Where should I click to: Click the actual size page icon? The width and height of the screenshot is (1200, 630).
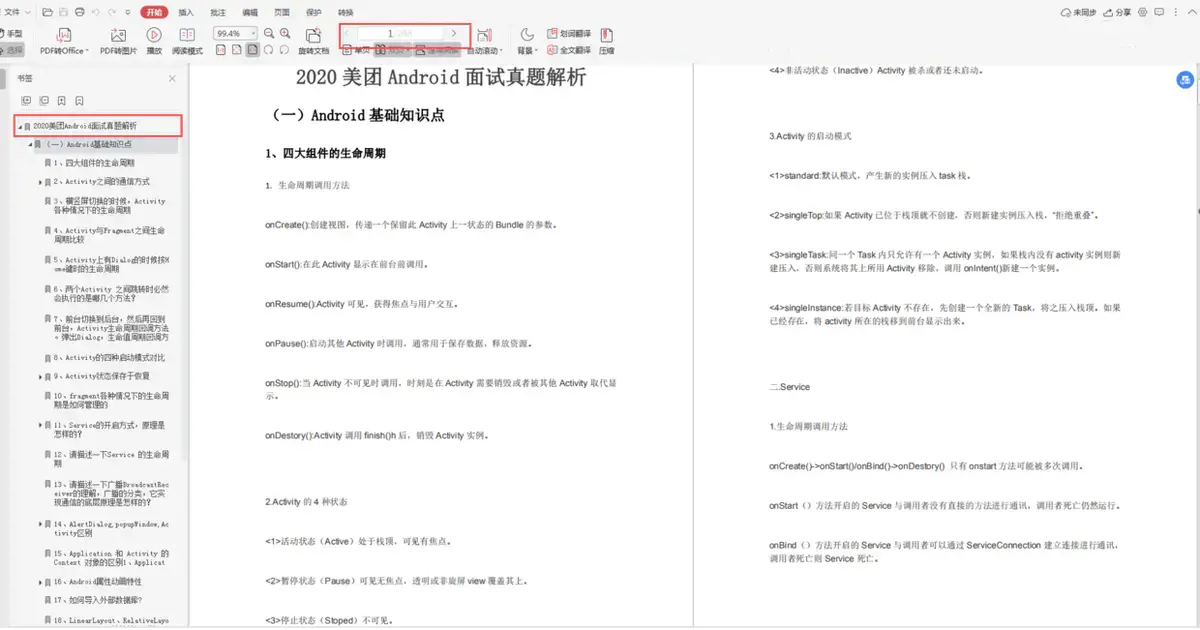pyautogui.click(x=220, y=50)
